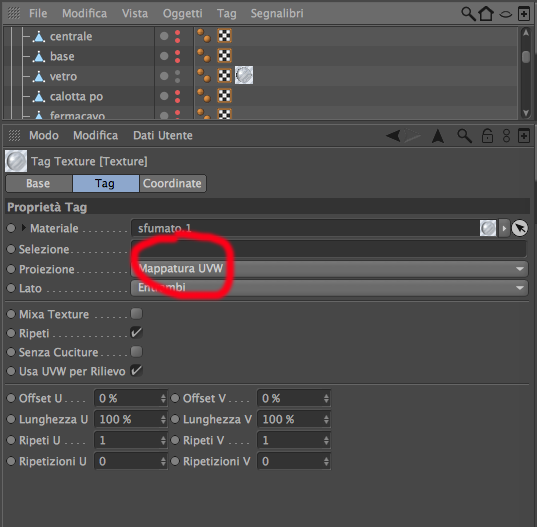537x527 pixels.
Task: Toggle visibility dots for vetro
Action: pos(177,76)
